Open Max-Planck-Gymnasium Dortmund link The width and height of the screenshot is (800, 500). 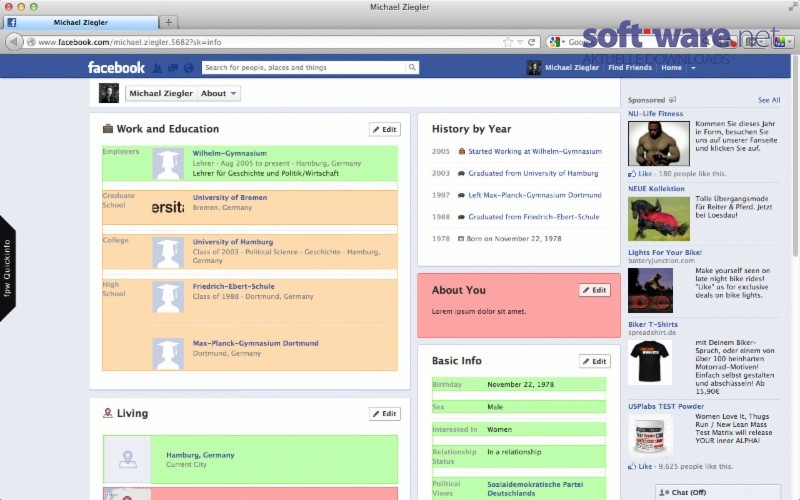coord(255,343)
